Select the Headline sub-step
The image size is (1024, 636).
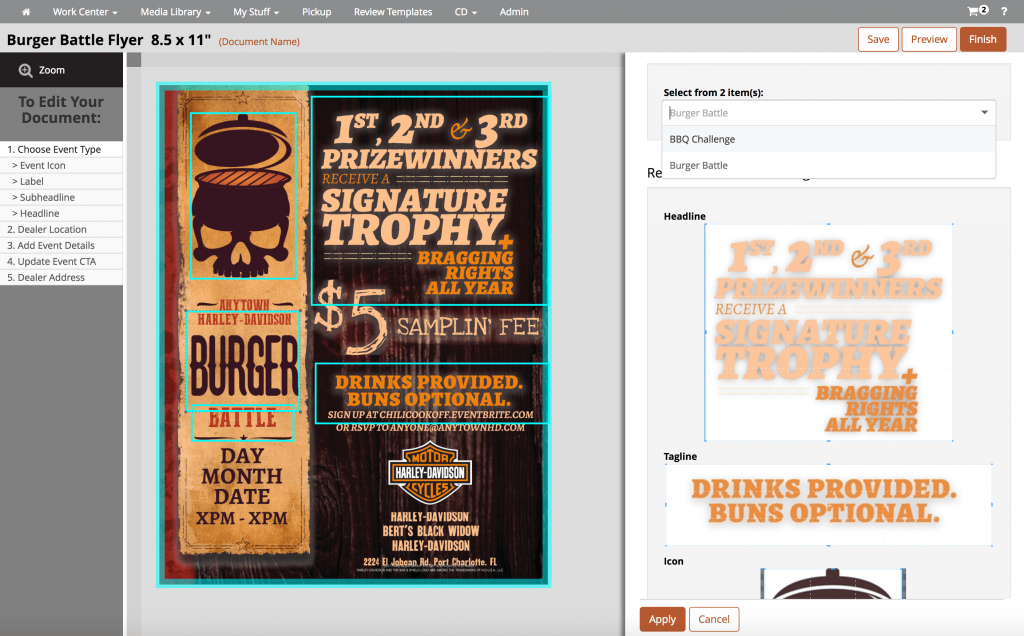61,214
